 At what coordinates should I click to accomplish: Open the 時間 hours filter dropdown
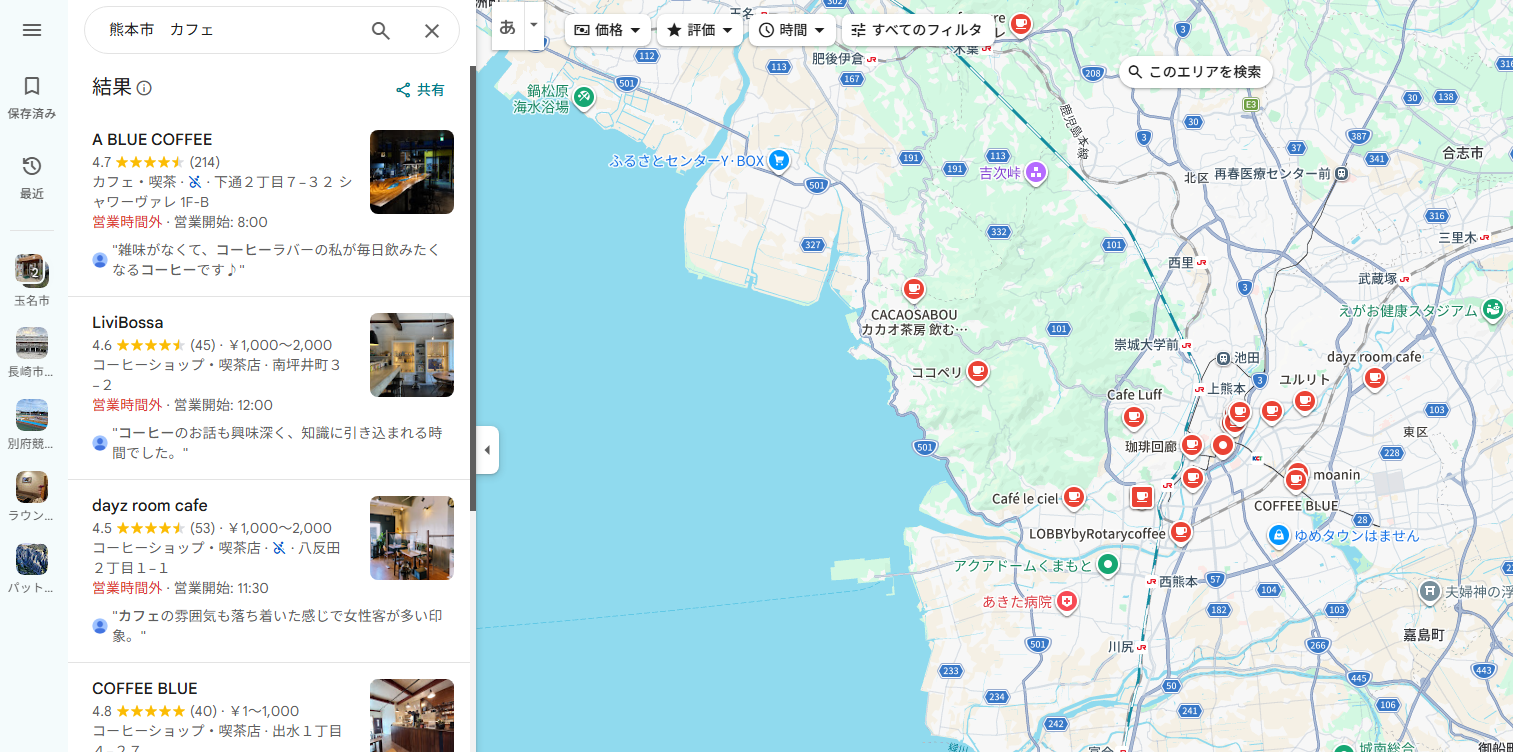coord(792,30)
